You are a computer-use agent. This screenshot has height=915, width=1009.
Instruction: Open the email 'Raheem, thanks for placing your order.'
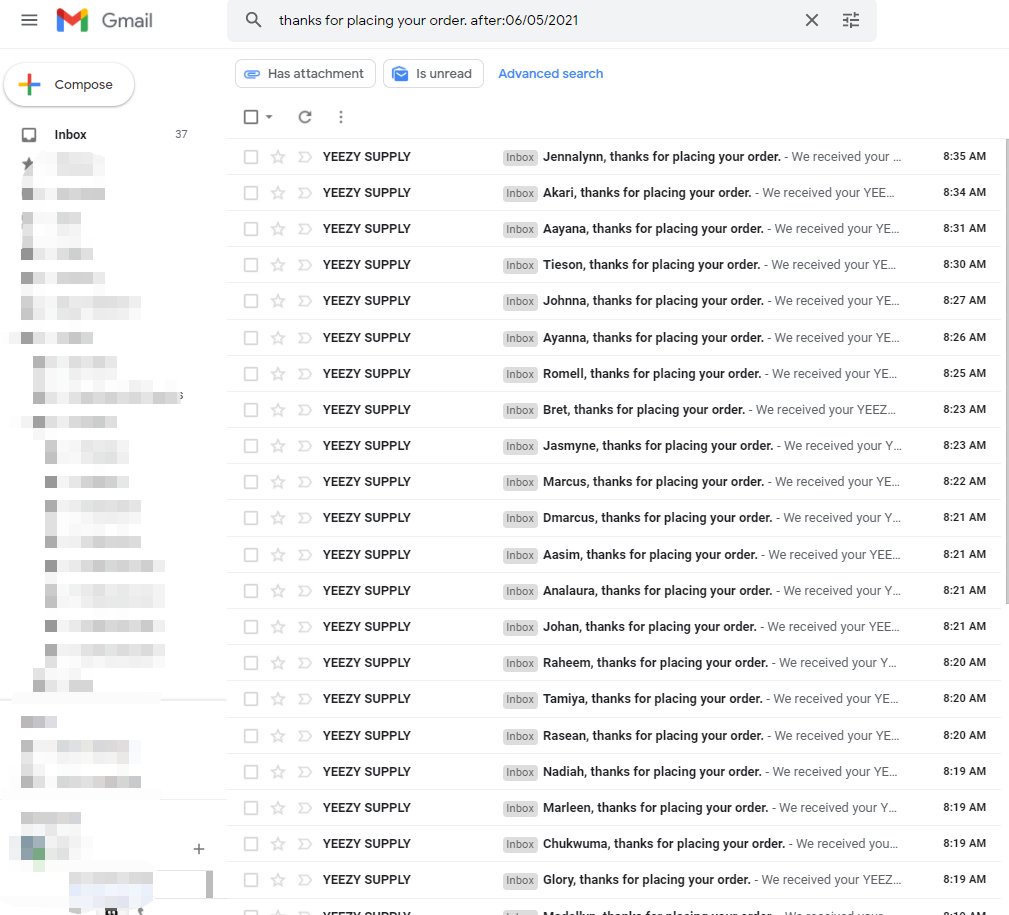pos(655,663)
